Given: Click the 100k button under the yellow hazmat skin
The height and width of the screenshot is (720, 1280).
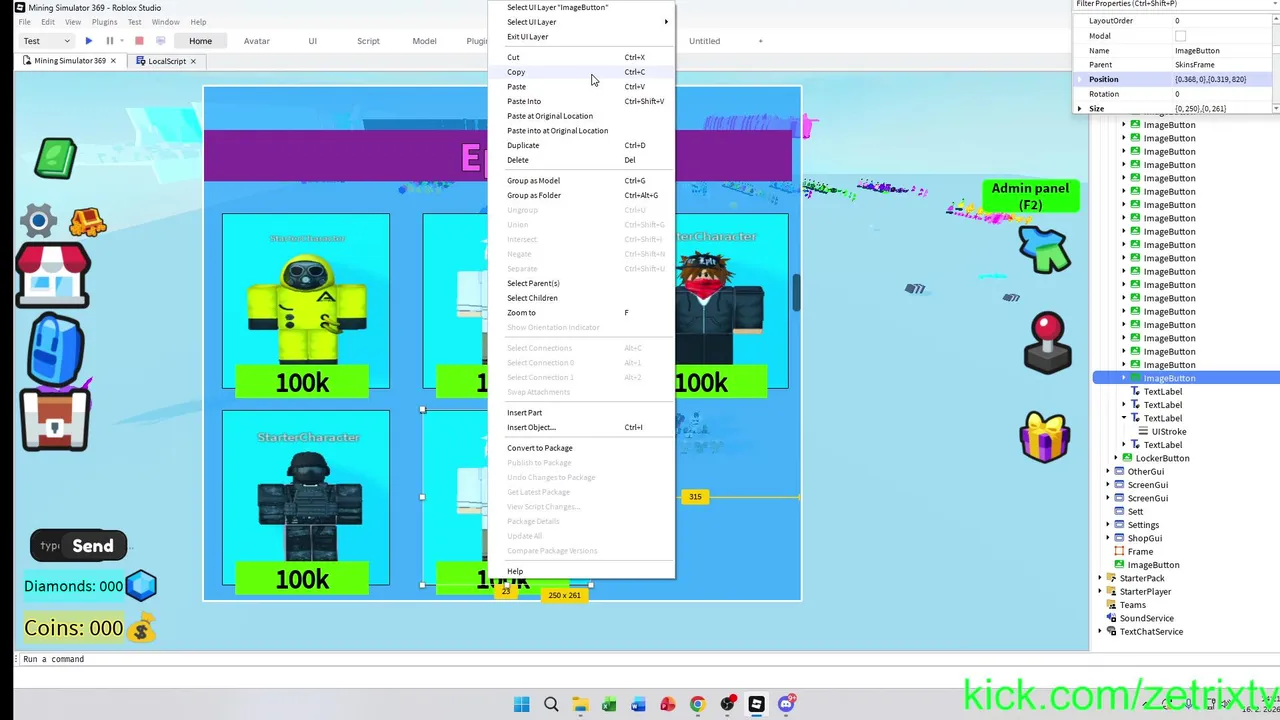Looking at the screenshot, I should pyautogui.click(x=302, y=382).
